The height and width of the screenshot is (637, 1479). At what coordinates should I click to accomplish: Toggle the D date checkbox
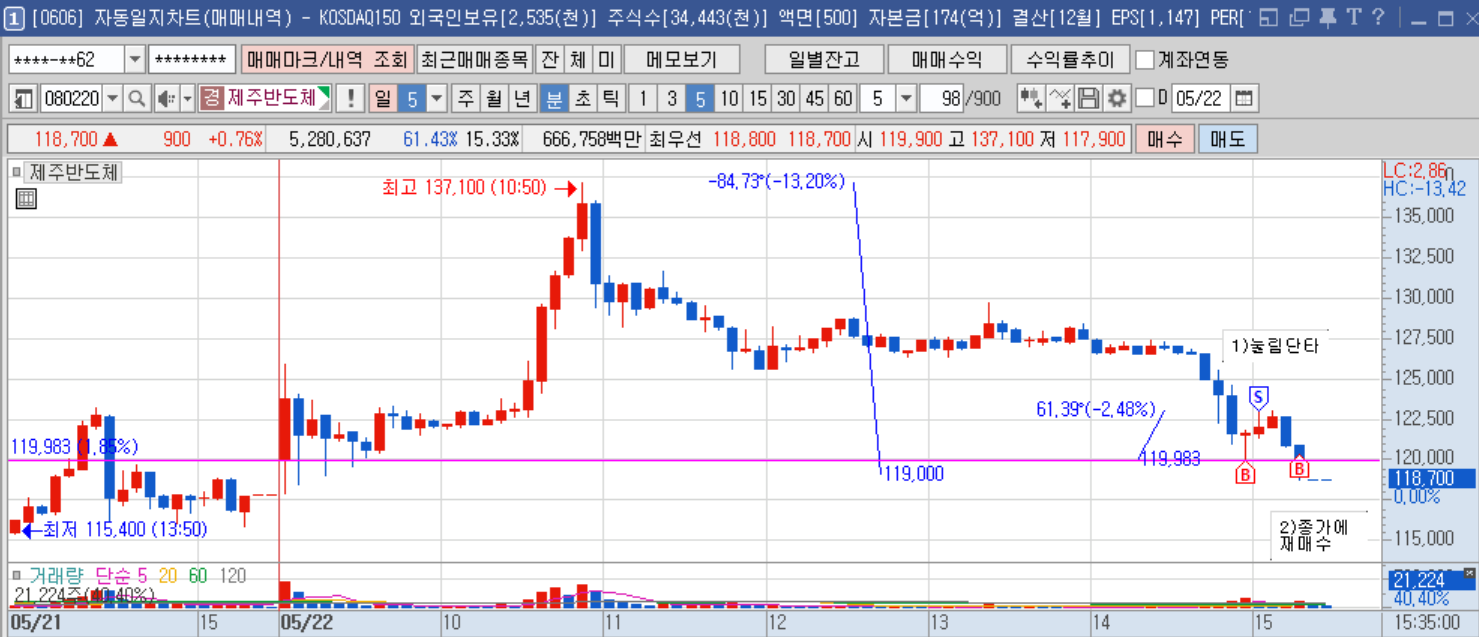pyautogui.click(x=1145, y=99)
